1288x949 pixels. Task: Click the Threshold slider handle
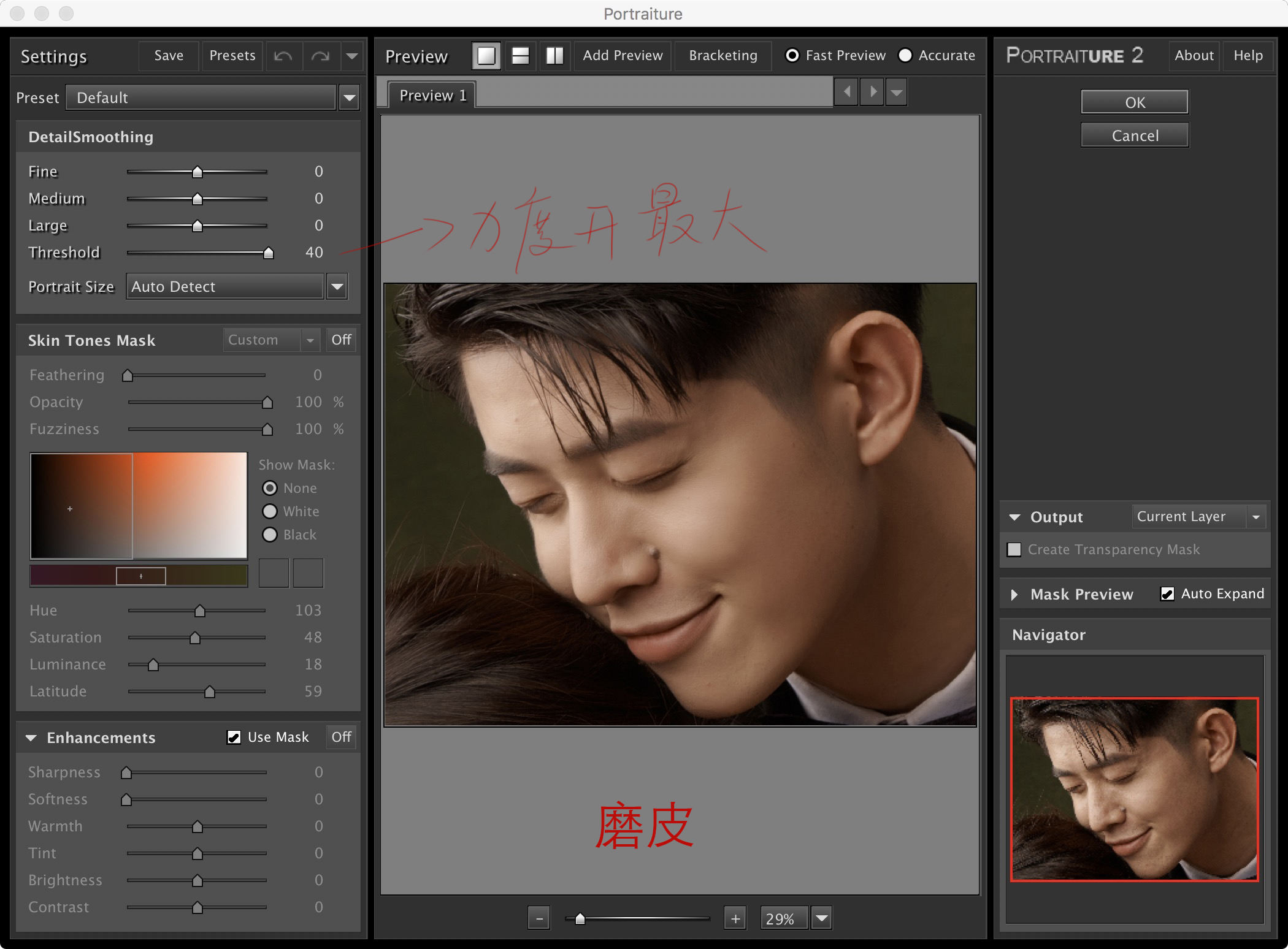268,253
